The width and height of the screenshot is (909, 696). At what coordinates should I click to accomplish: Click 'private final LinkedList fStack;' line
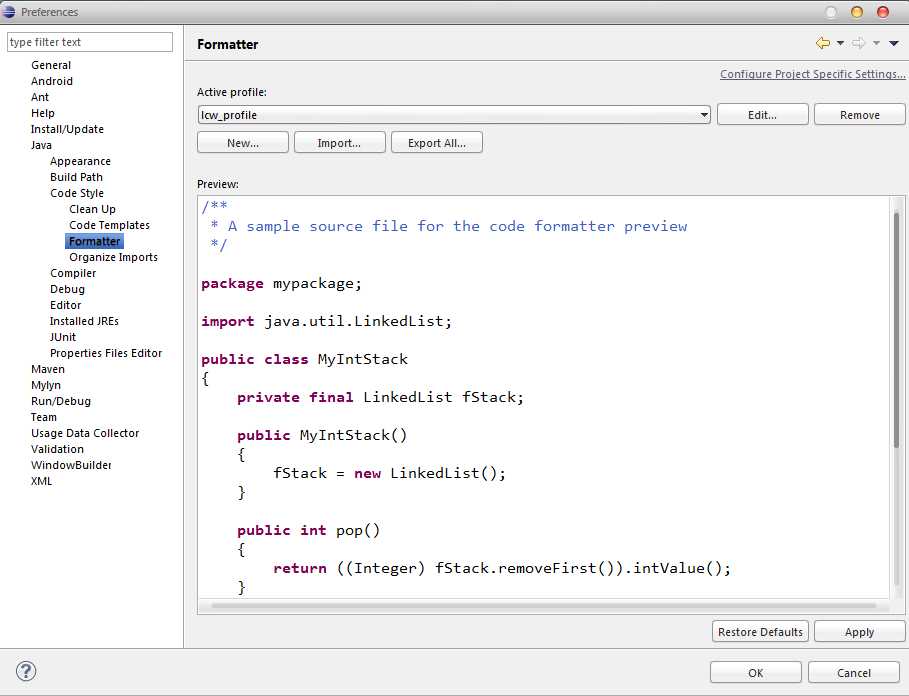click(x=380, y=398)
